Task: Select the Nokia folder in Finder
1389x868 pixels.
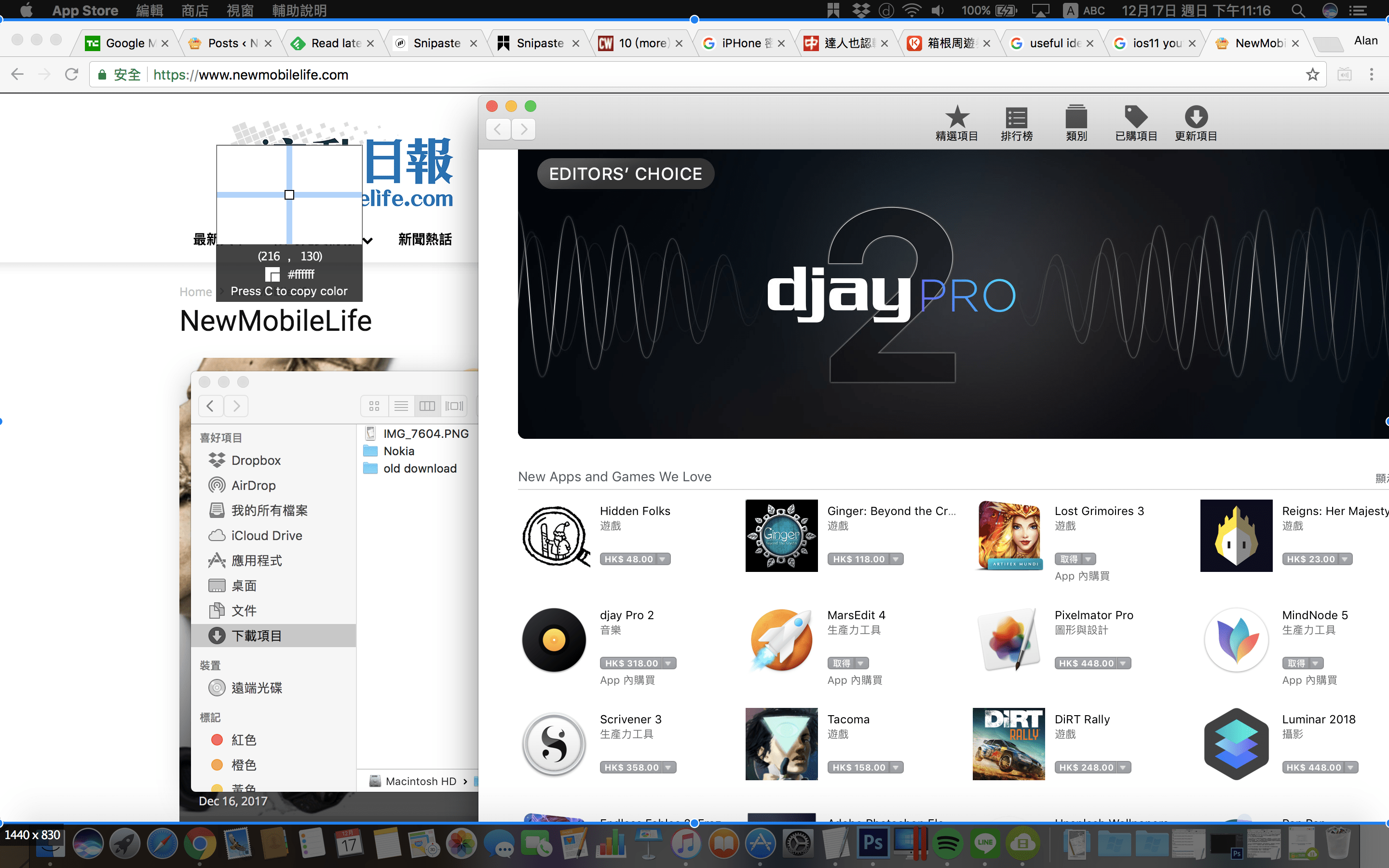Action: pyautogui.click(x=398, y=451)
